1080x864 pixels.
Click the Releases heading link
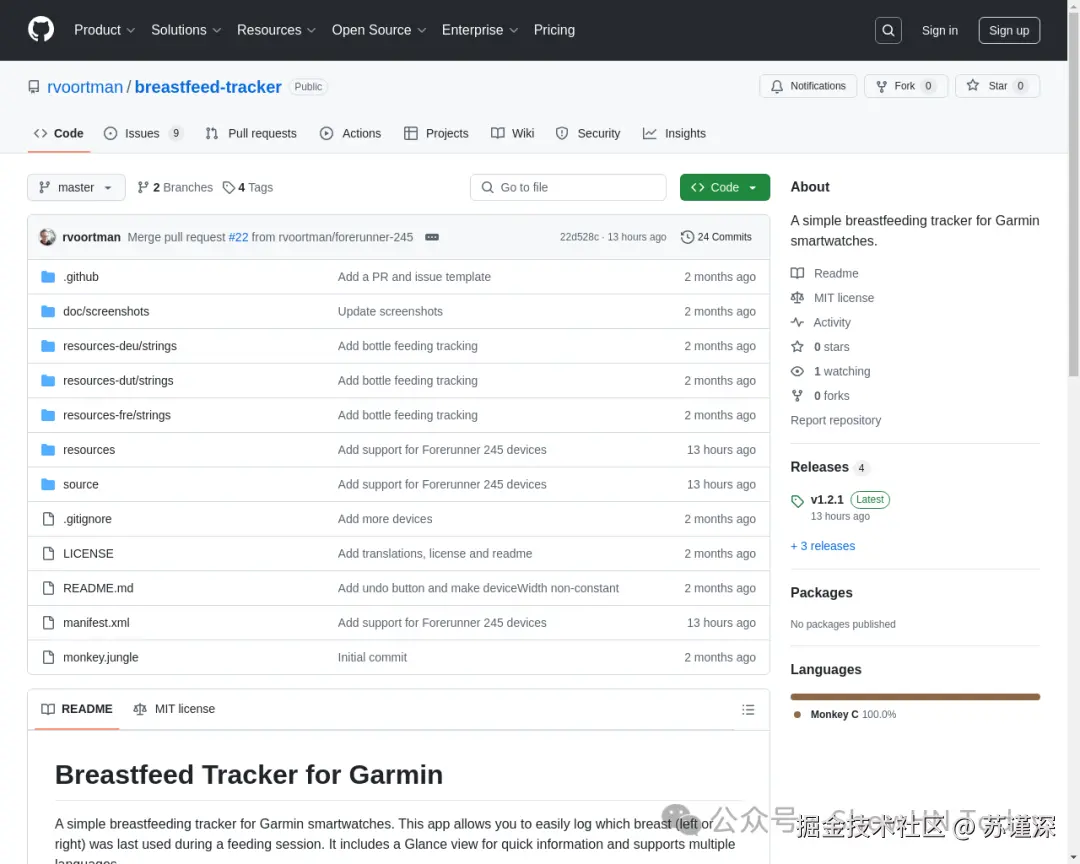pos(820,467)
